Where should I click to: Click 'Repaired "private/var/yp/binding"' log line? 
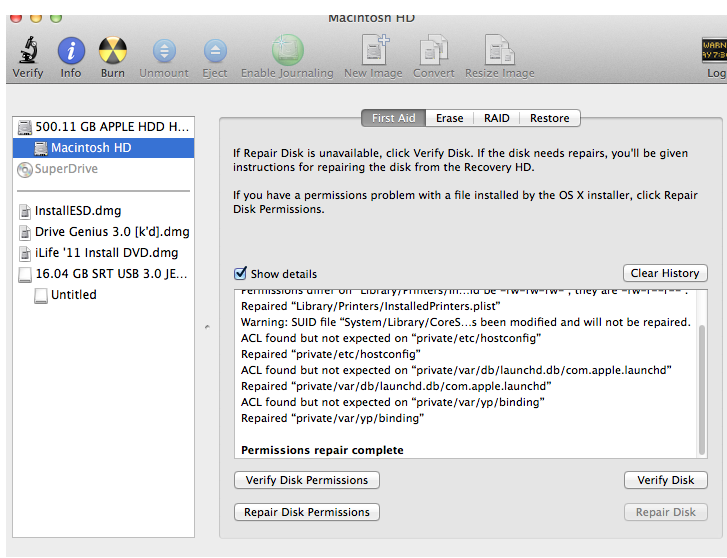tap(332, 418)
